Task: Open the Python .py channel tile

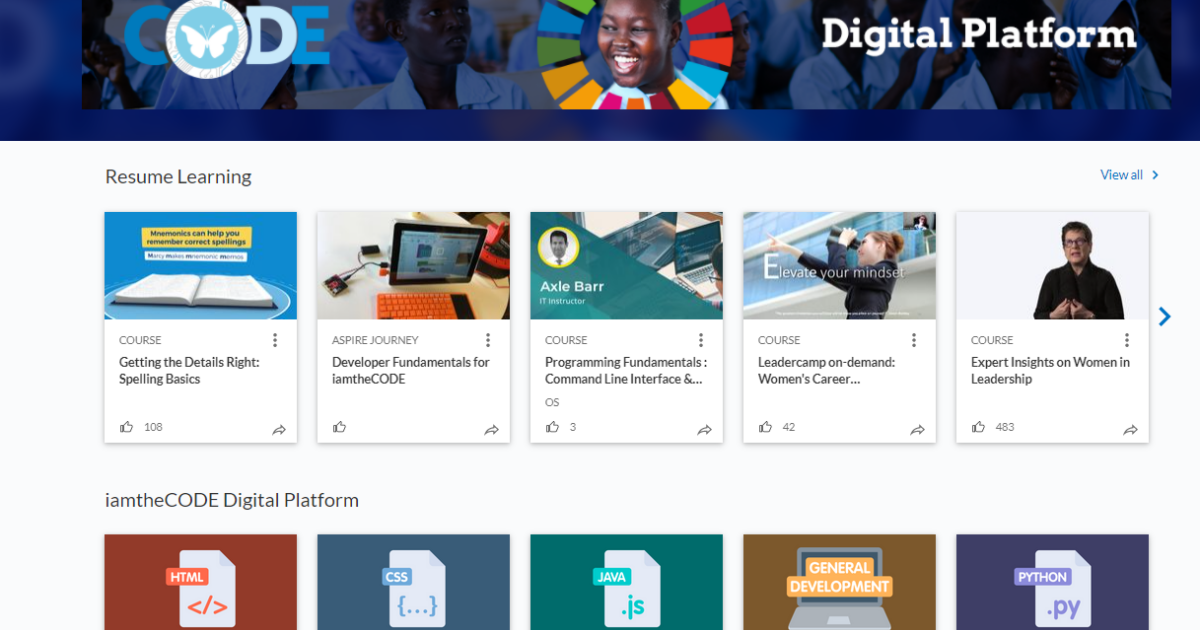Action: (1053, 582)
